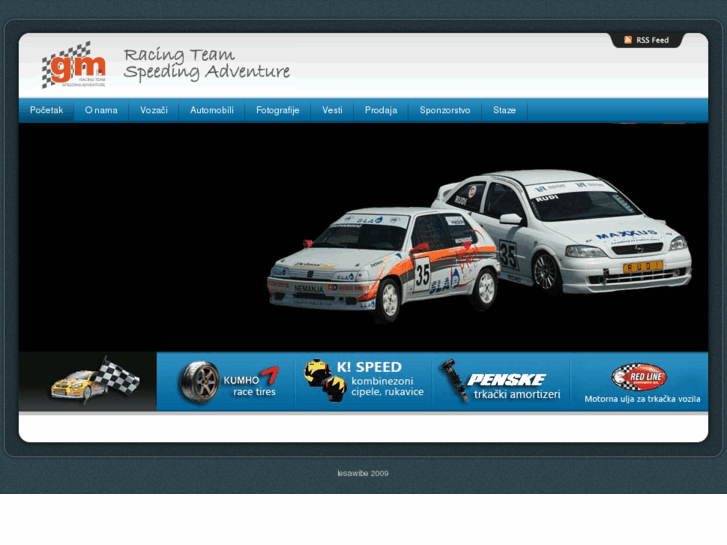Click the K! Speed racing helmets icon
This screenshot has height=545, width=727.
[x=325, y=380]
